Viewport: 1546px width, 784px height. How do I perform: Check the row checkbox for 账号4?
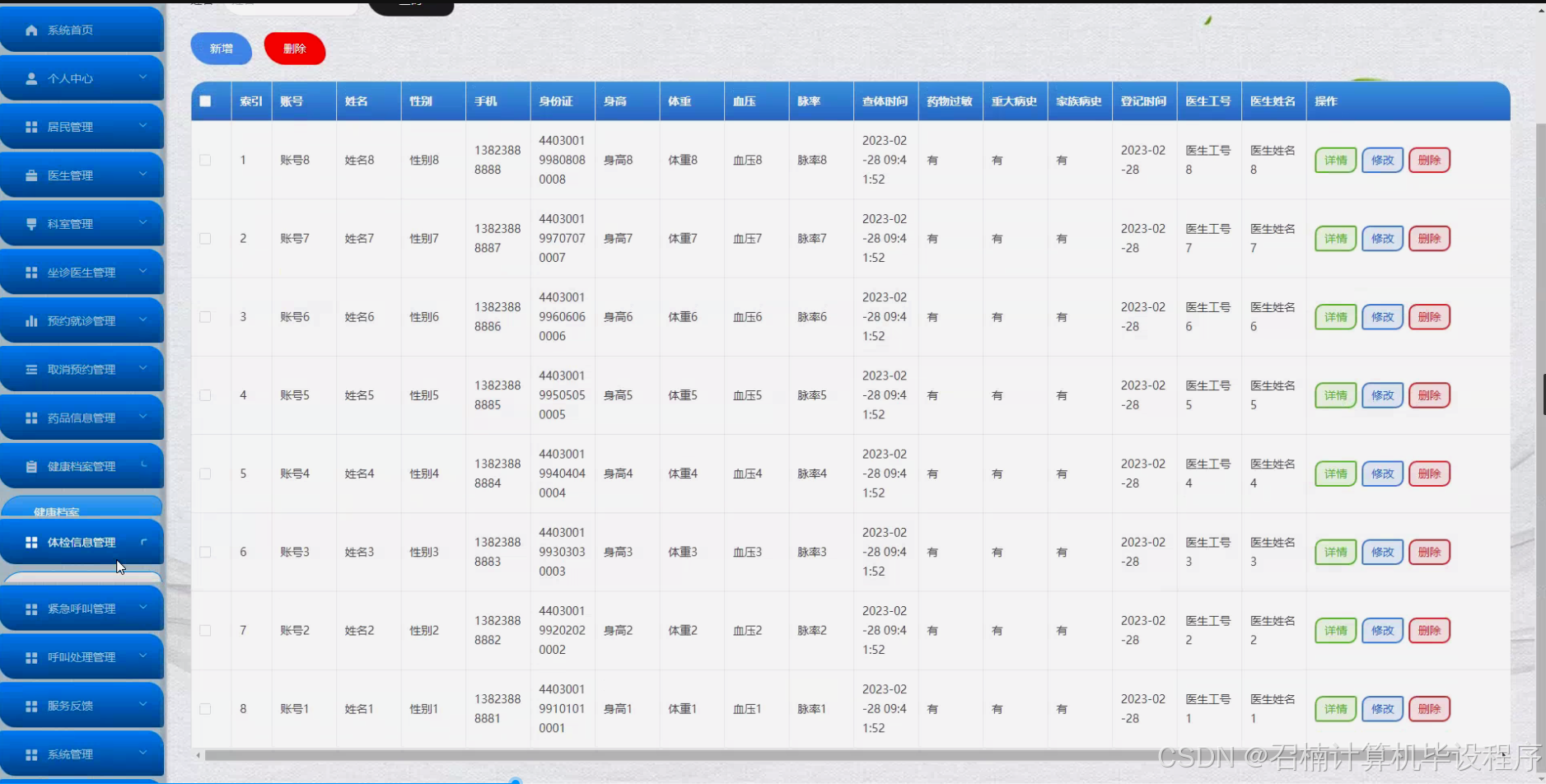(x=205, y=474)
